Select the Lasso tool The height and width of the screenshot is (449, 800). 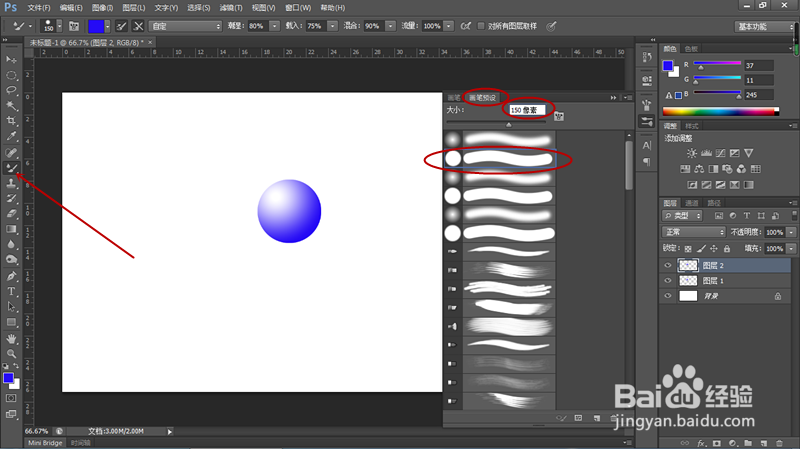click(x=11, y=90)
